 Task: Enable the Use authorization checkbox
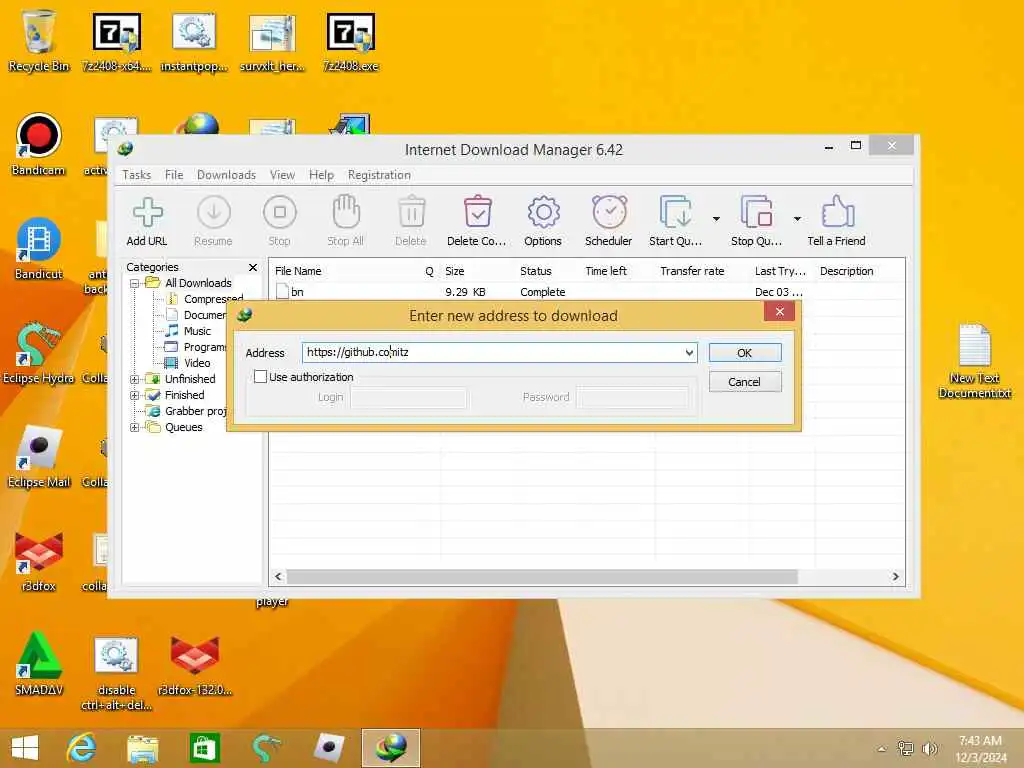[261, 377]
